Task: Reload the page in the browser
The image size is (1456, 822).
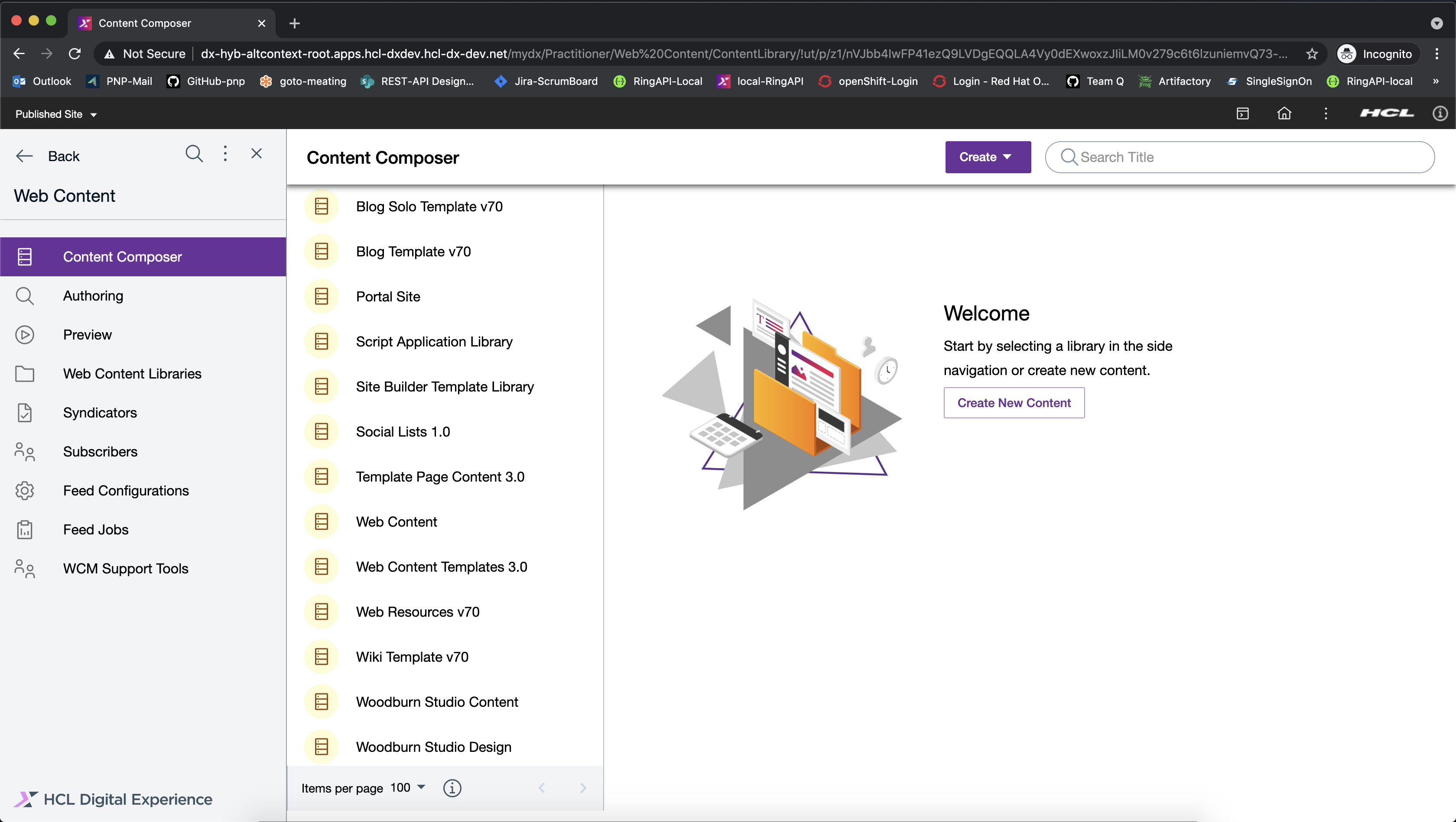Action: click(x=75, y=54)
